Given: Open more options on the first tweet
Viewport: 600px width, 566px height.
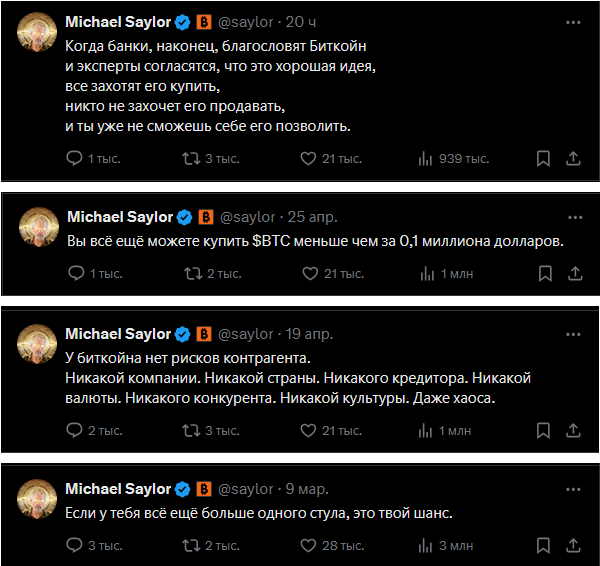Looking at the screenshot, I should (x=572, y=21).
